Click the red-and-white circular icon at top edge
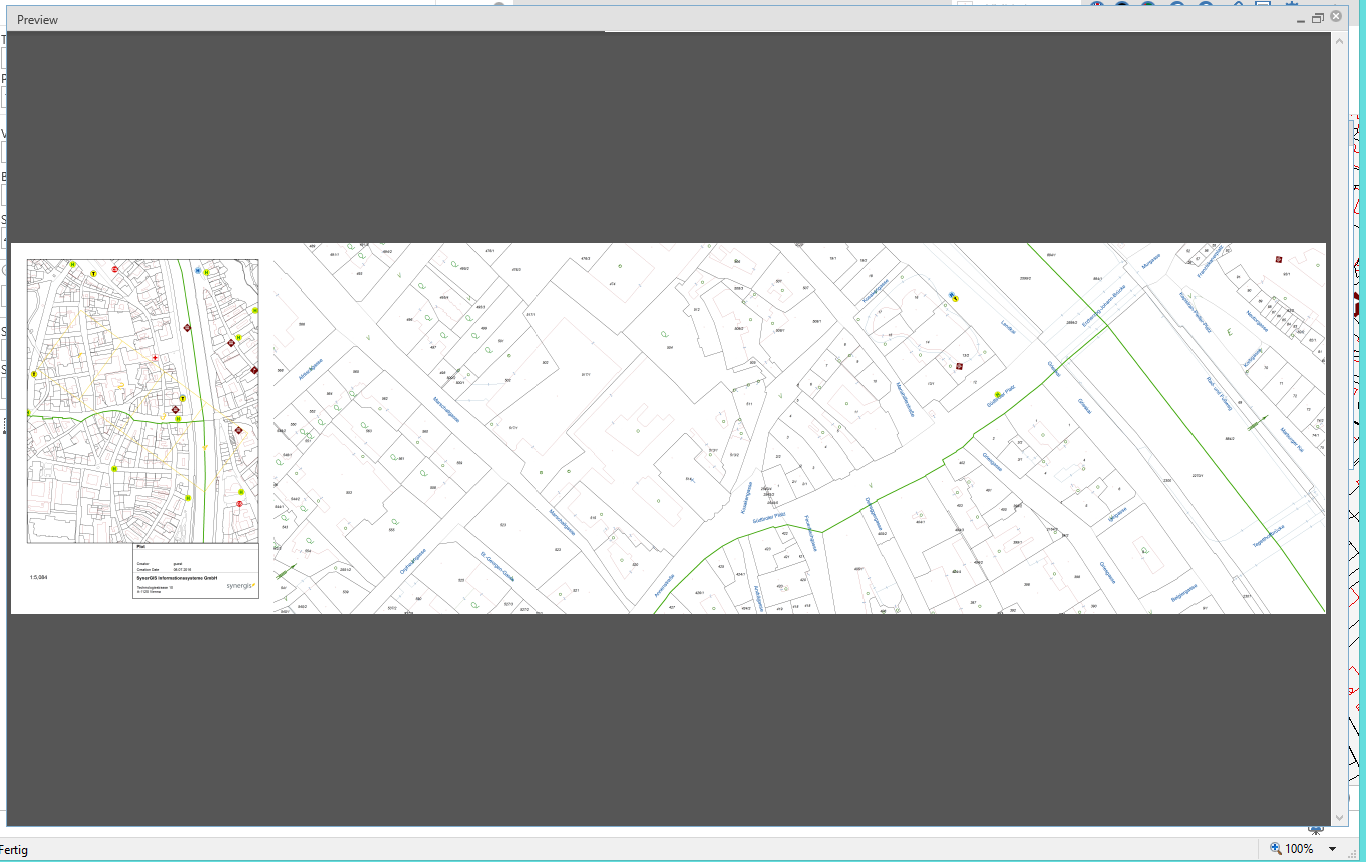Screen dimensions: 1366x862 click(x=1097, y=5)
